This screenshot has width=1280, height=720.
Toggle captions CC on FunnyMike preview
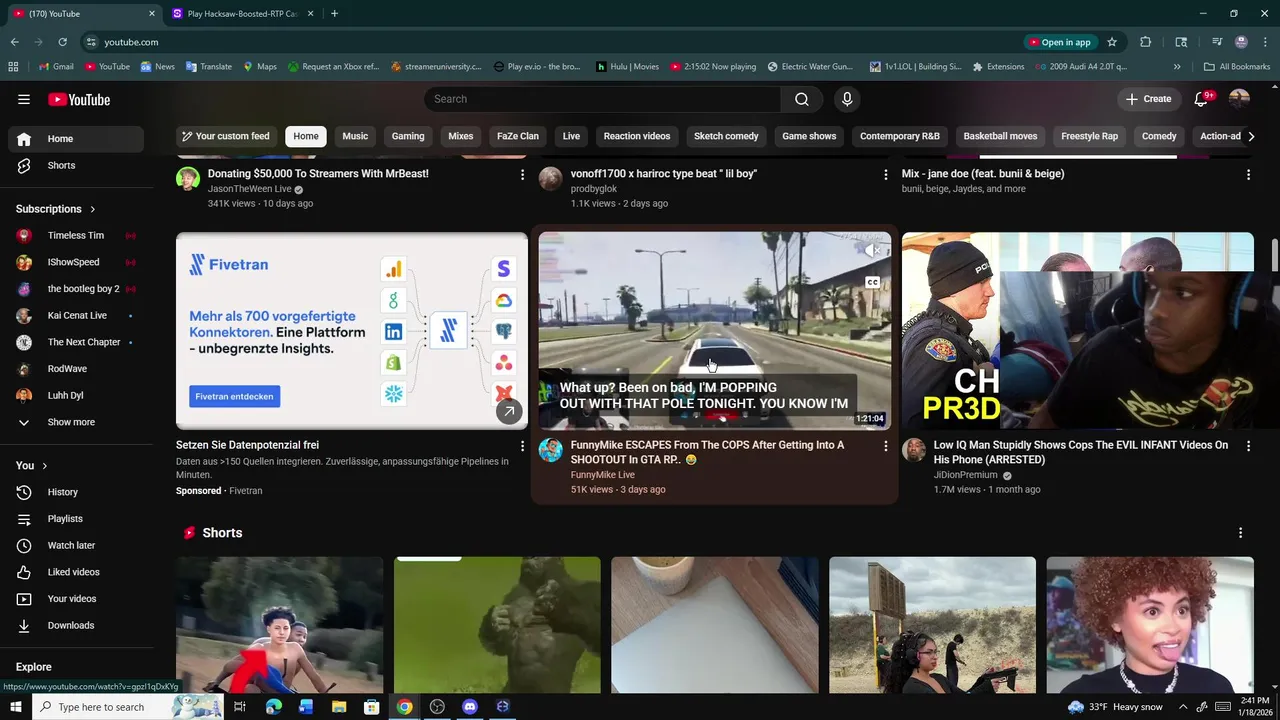coord(873,283)
